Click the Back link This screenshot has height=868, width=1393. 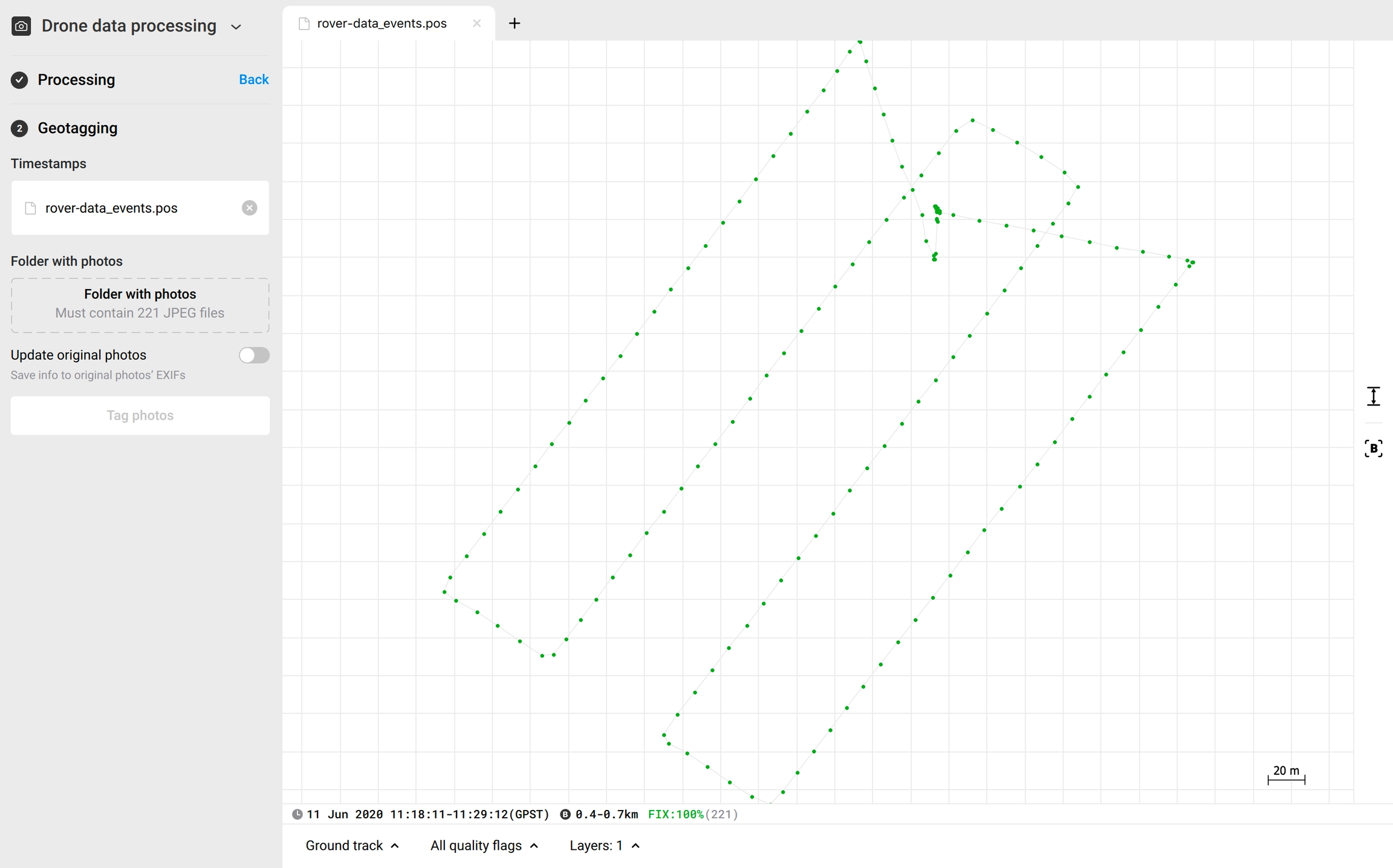click(253, 80)
